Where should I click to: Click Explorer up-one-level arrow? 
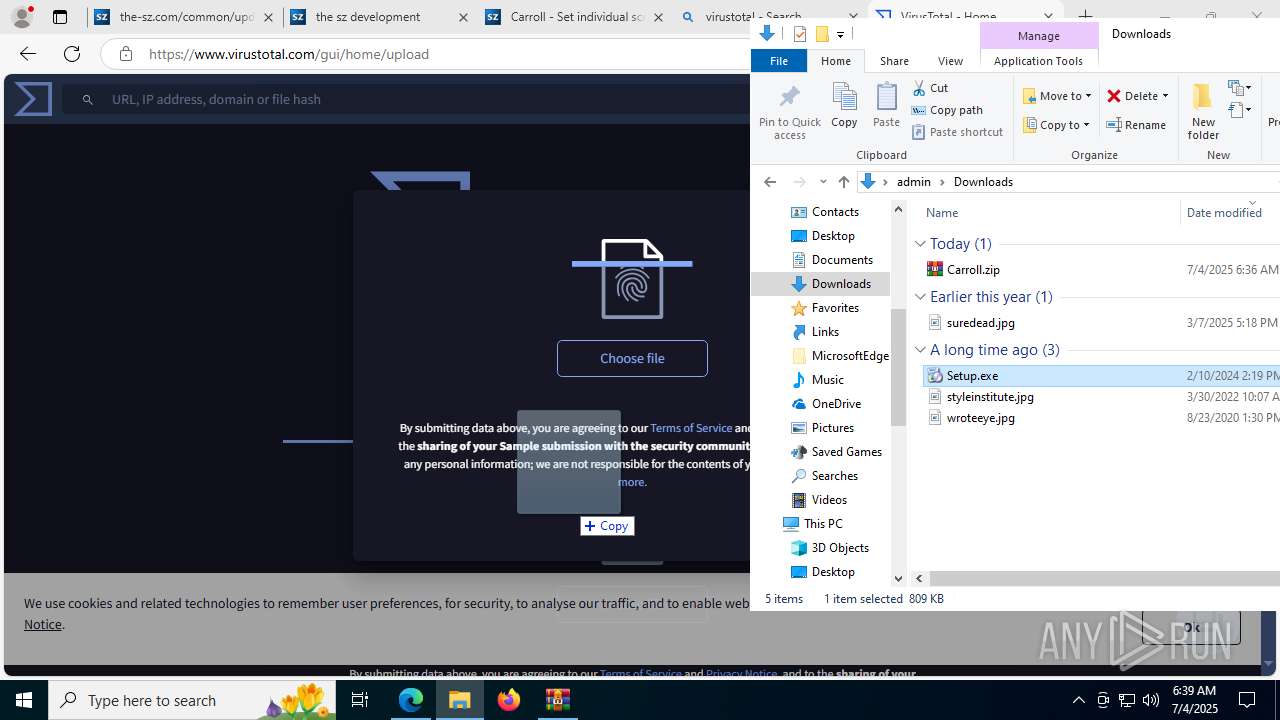(x=843, y=182)
